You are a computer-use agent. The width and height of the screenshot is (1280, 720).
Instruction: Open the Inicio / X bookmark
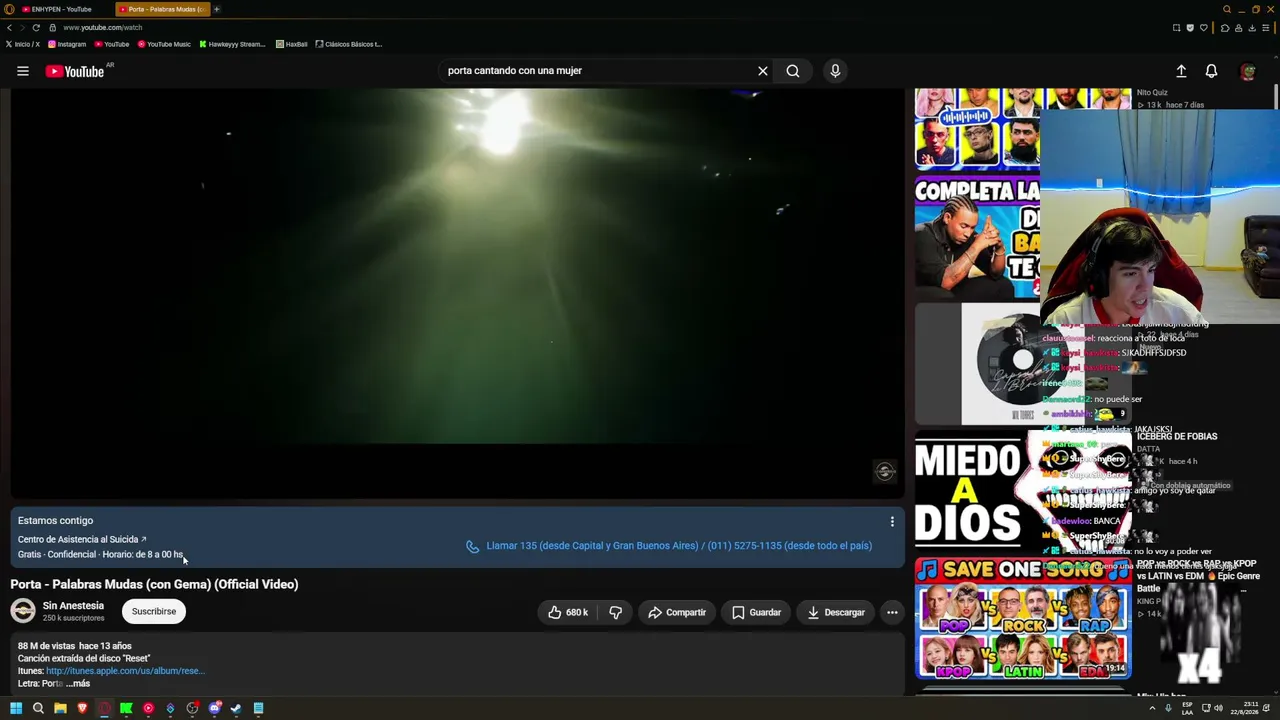(23, 44)
